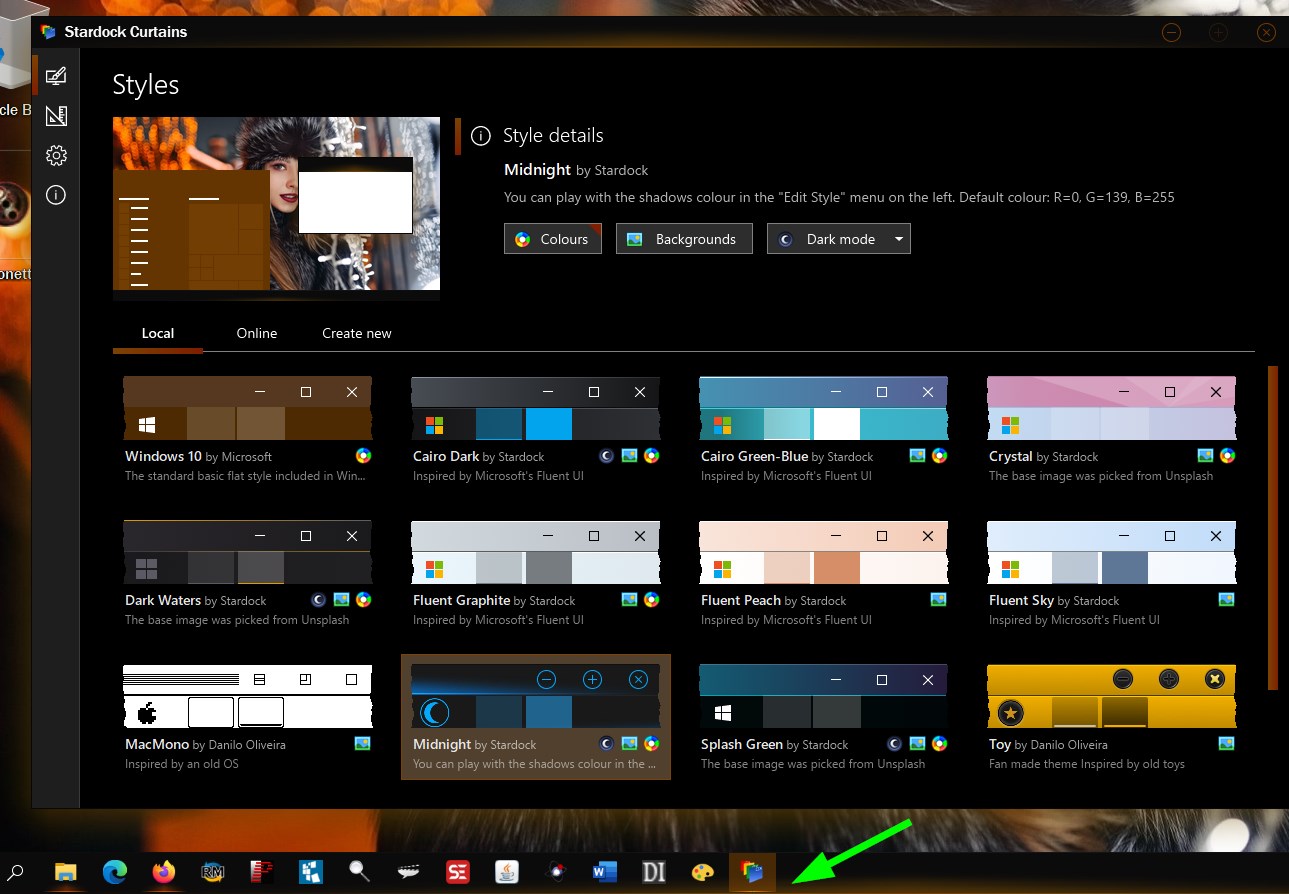Click the background image icon on Cairo Green-Blue
Screen dimensions: 1289x894
pyautogui.click(x=917, y=455)
